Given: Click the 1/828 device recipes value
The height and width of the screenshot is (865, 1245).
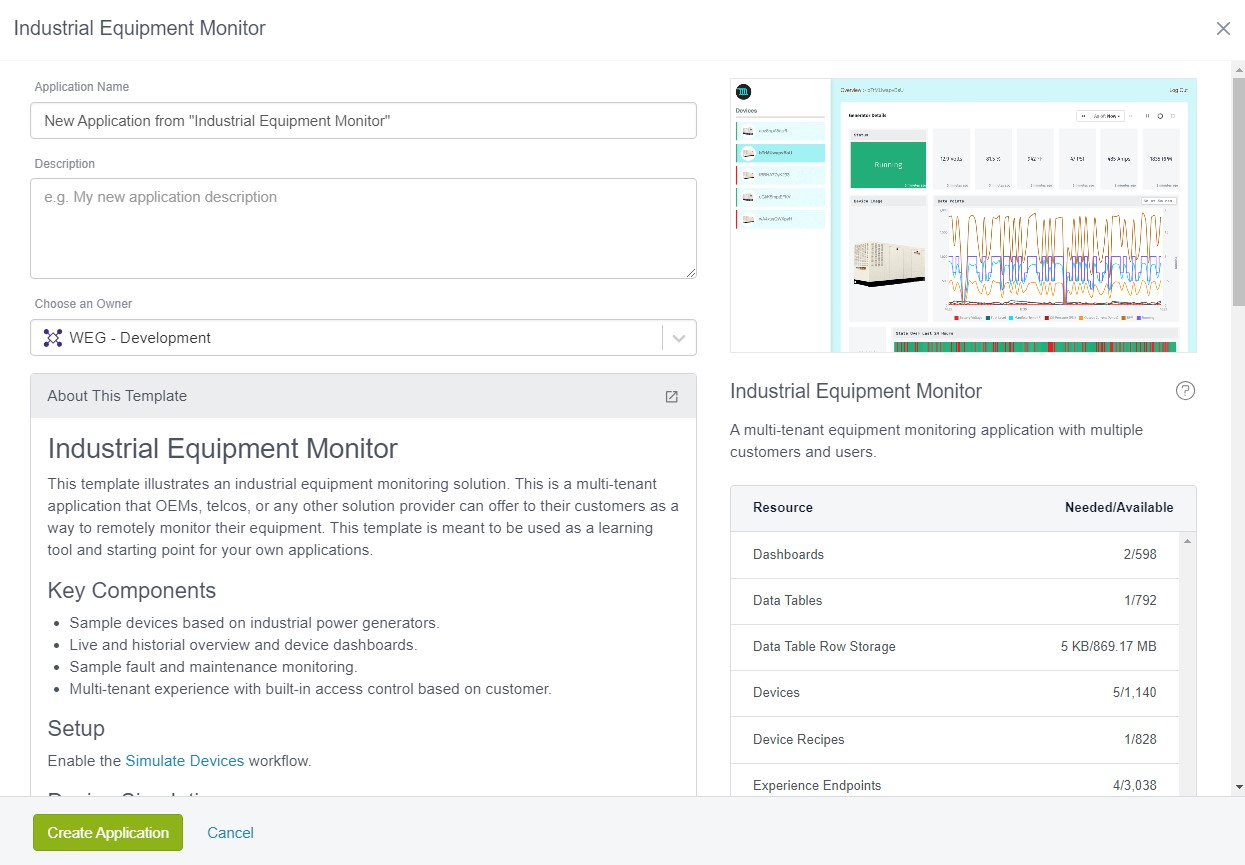Looking at the screenshot, I should [x=1139, y=740].
